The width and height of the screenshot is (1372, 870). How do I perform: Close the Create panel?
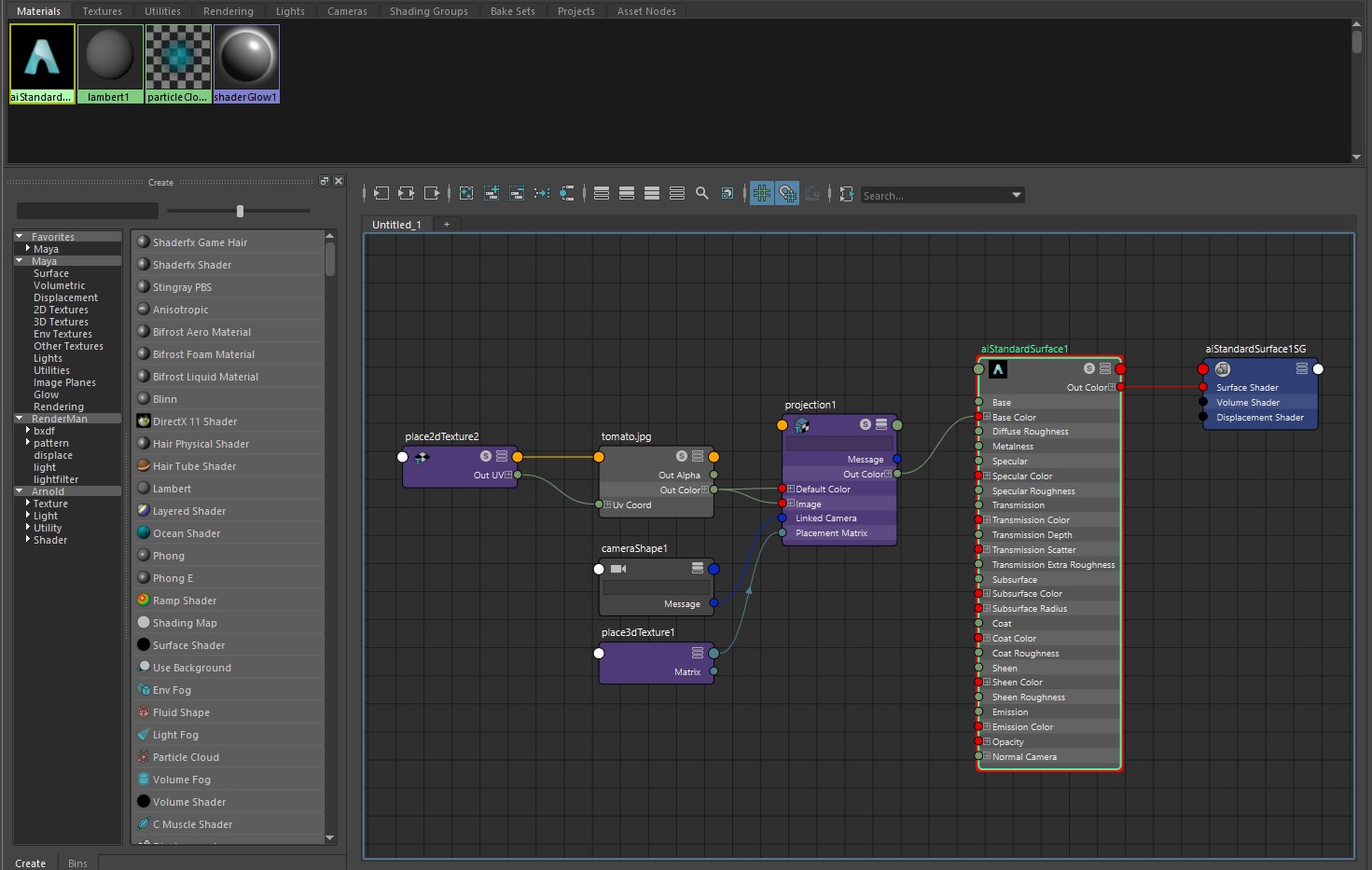coord(339,181)
